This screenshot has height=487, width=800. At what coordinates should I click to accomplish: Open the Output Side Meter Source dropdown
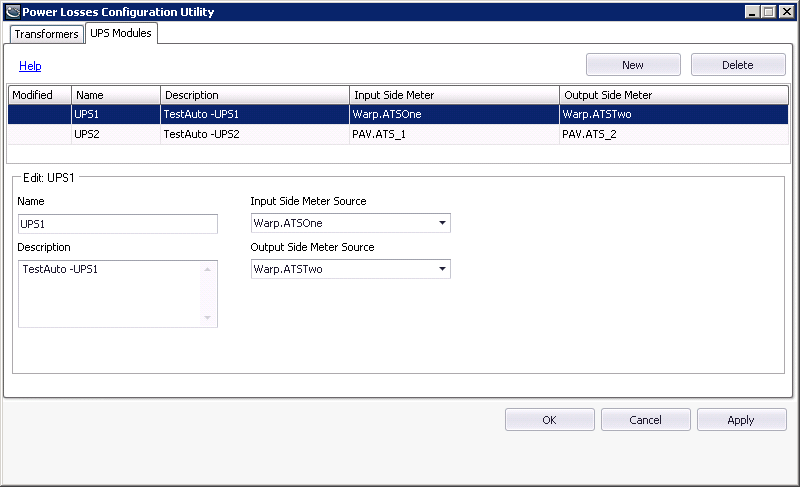(x=442, y=269)
